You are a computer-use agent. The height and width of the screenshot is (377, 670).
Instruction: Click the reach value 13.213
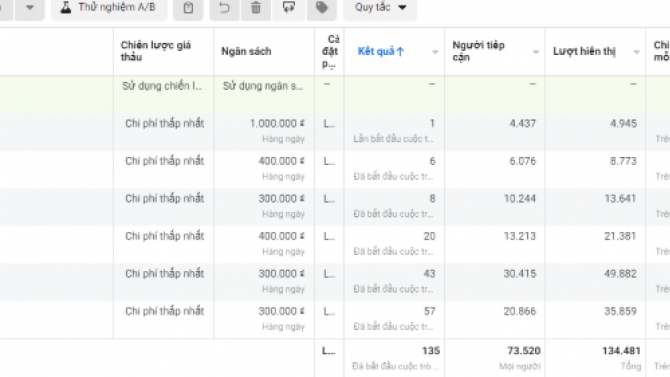[x=520, y=236]
